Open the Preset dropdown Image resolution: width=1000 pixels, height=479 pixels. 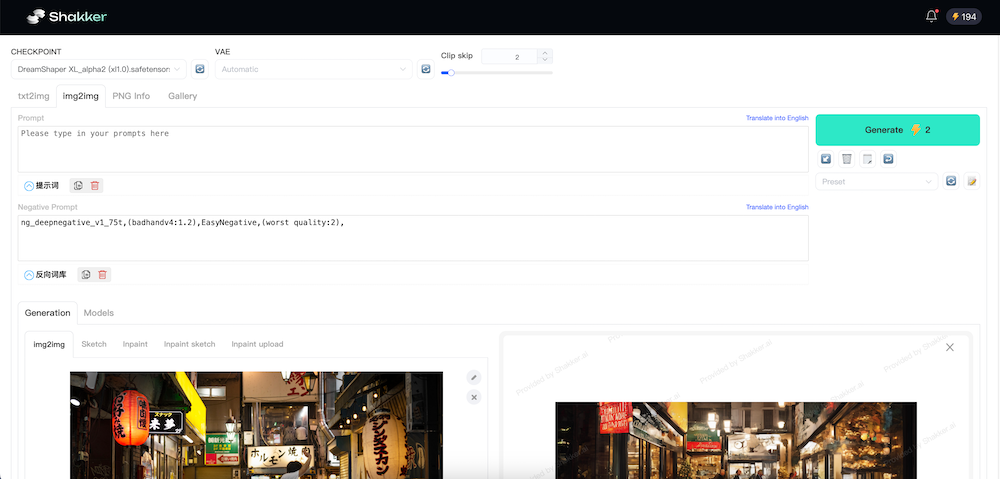click(877, 182)
